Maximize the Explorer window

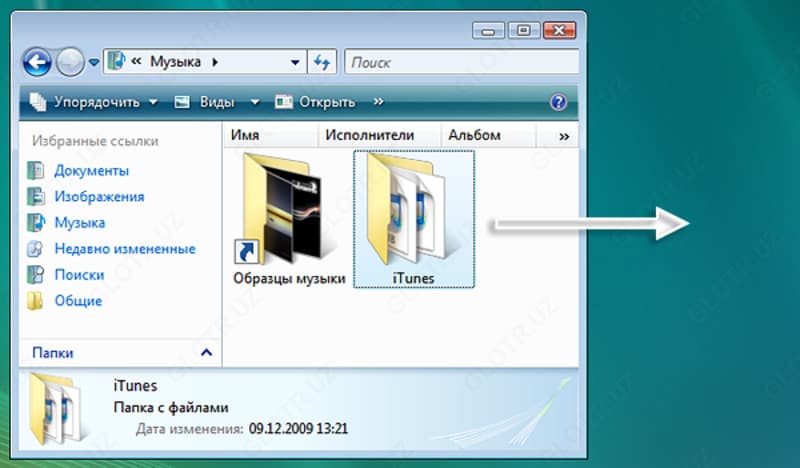point(523,31)
